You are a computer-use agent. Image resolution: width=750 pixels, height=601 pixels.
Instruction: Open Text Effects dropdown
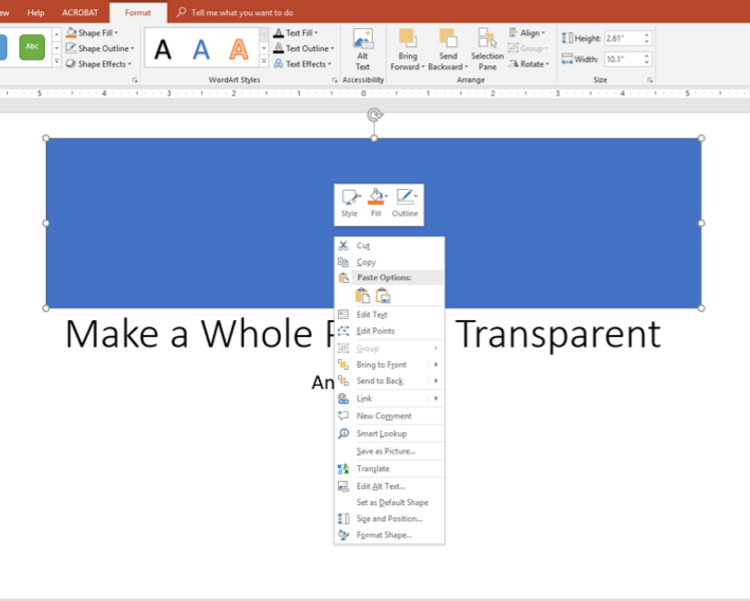[x=303, y=64]
